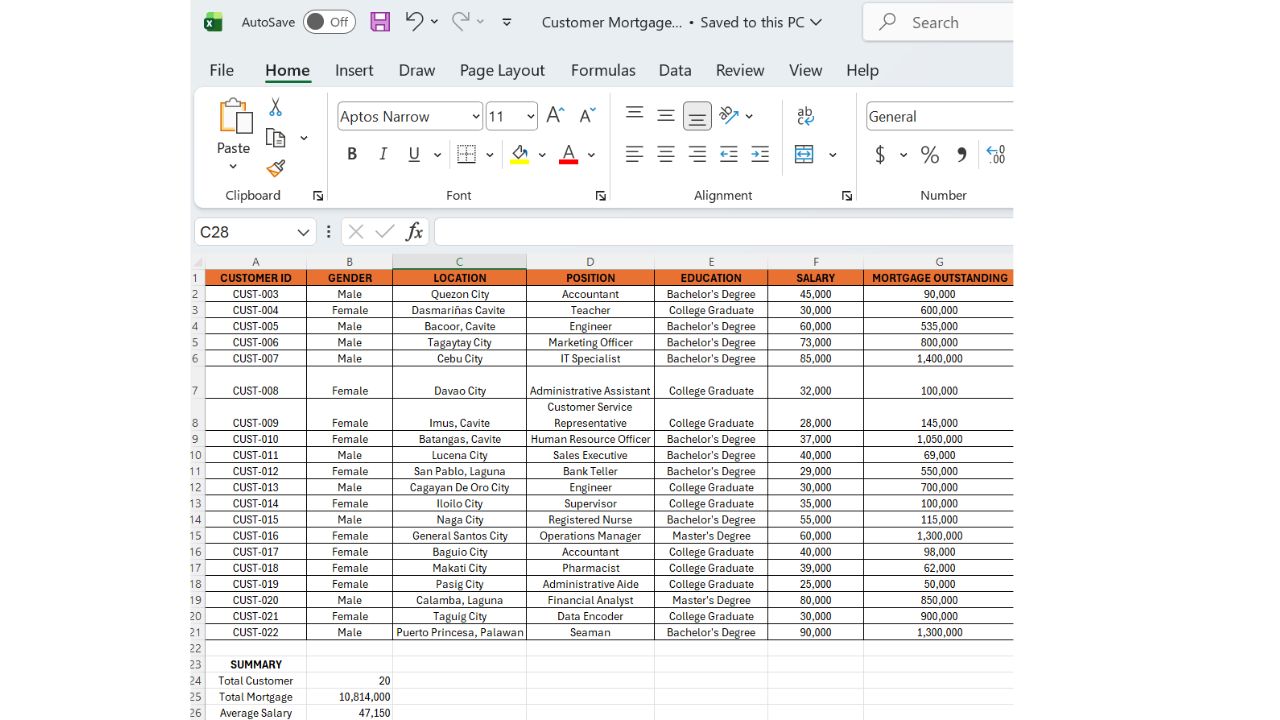Switch to the Data tab

(675, 70)
